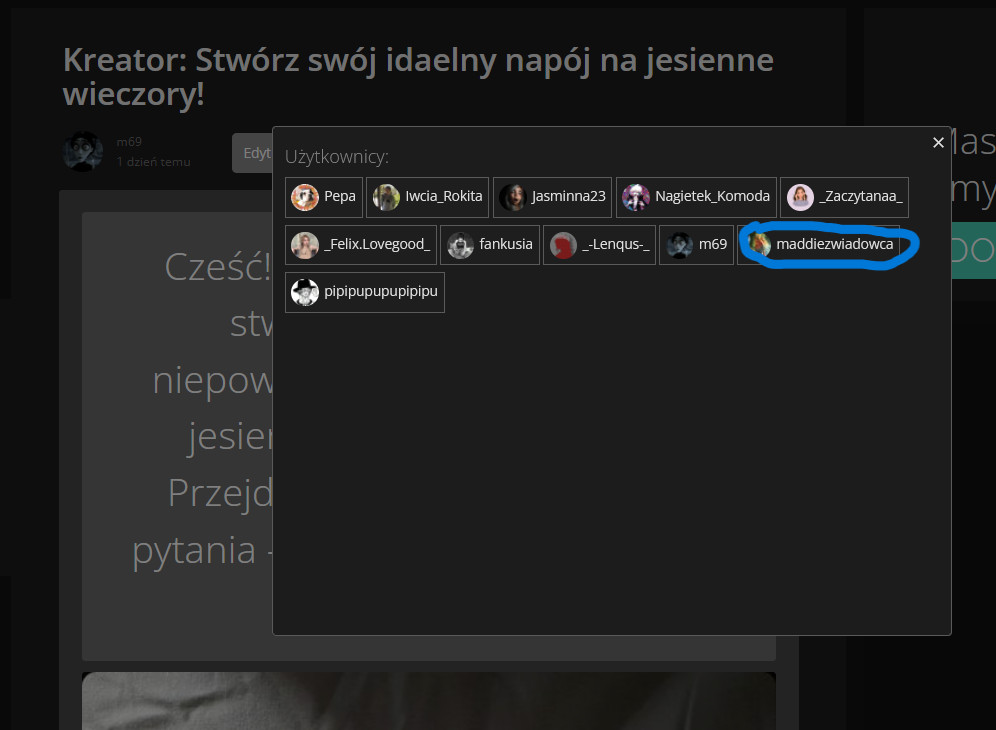This screenshot has width=996, height=730.
Task: Select user pipipupupupipipu
Action: point(364,292)
